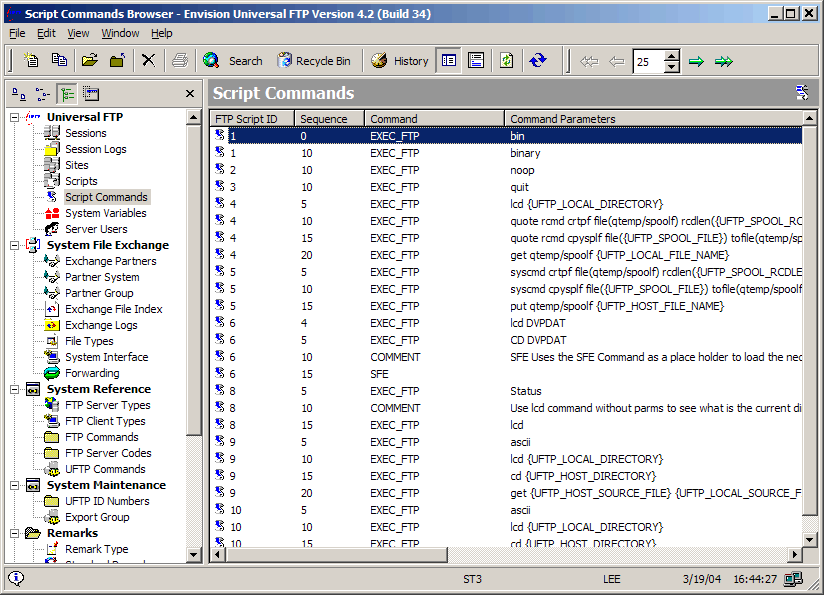
Task: Collapse the System Reference tree node
Action: (15, 389)
